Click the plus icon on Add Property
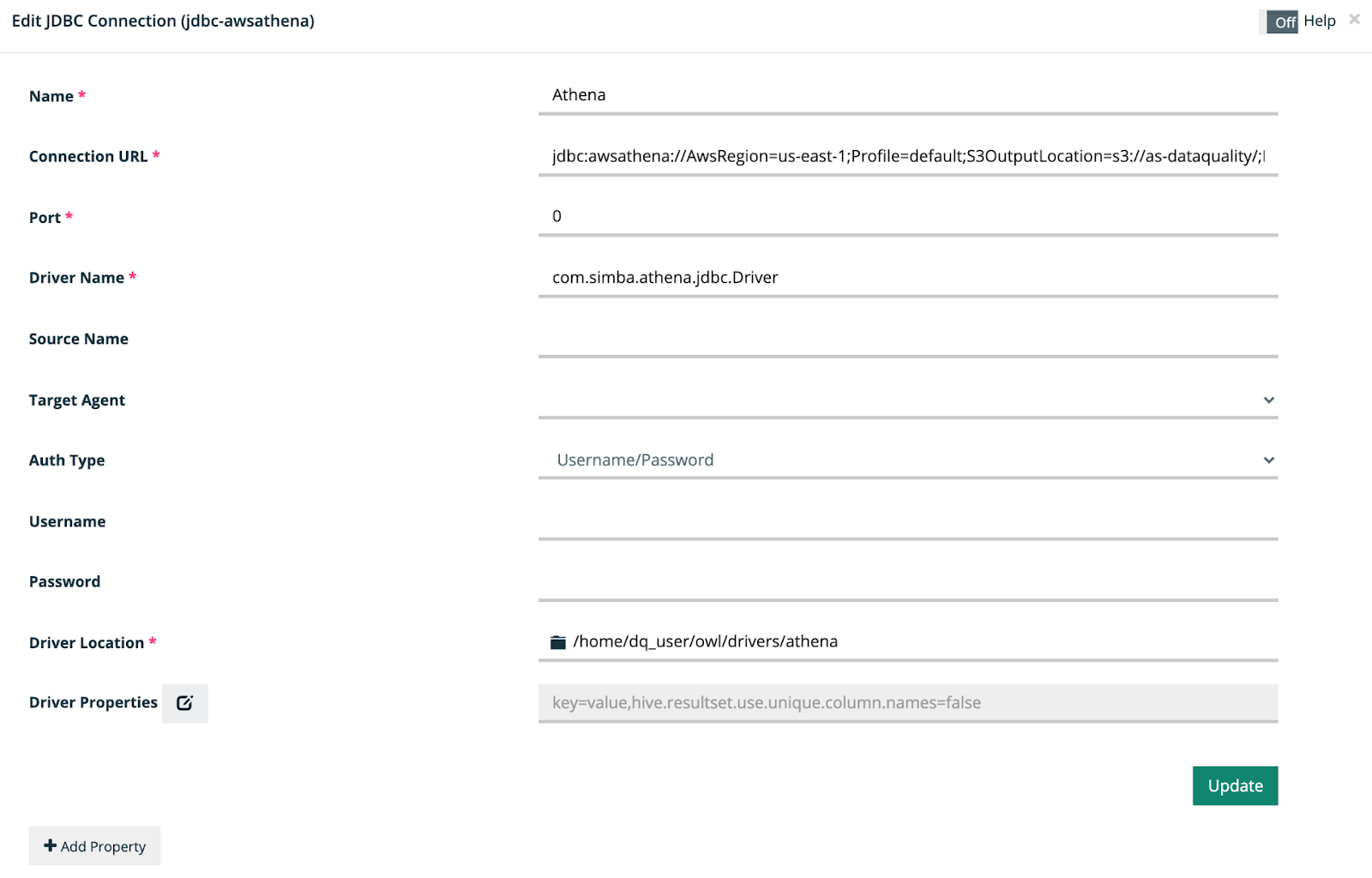1372x878 pixels. pos(51,845)
